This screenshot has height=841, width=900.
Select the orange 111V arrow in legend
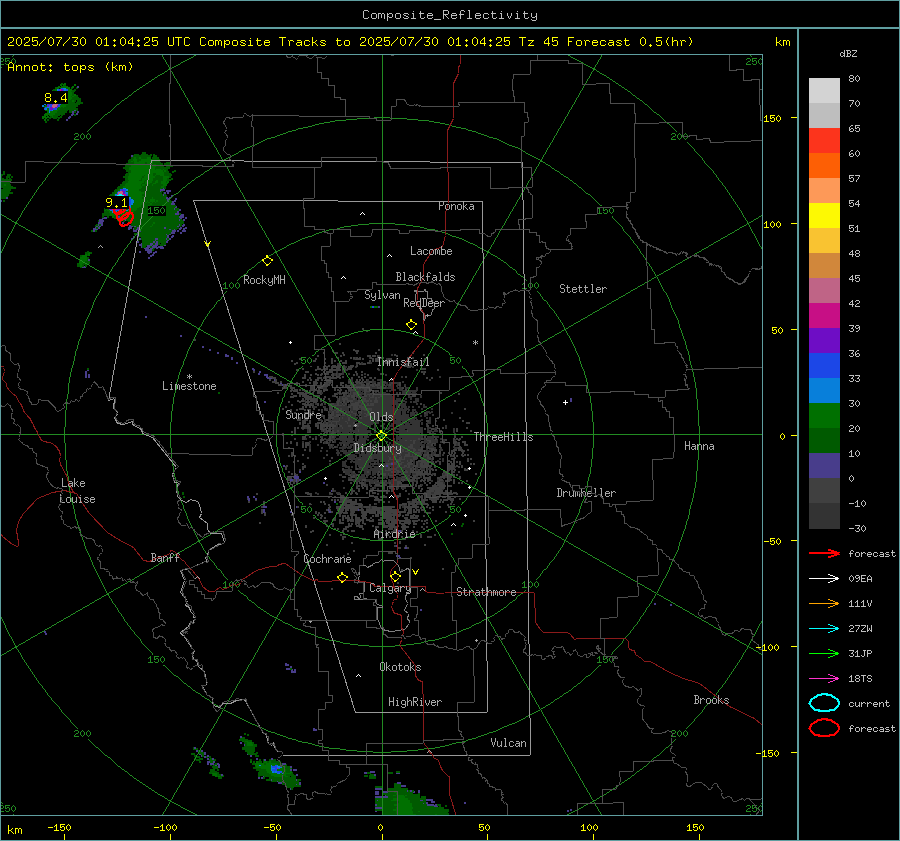click(824, 603)
